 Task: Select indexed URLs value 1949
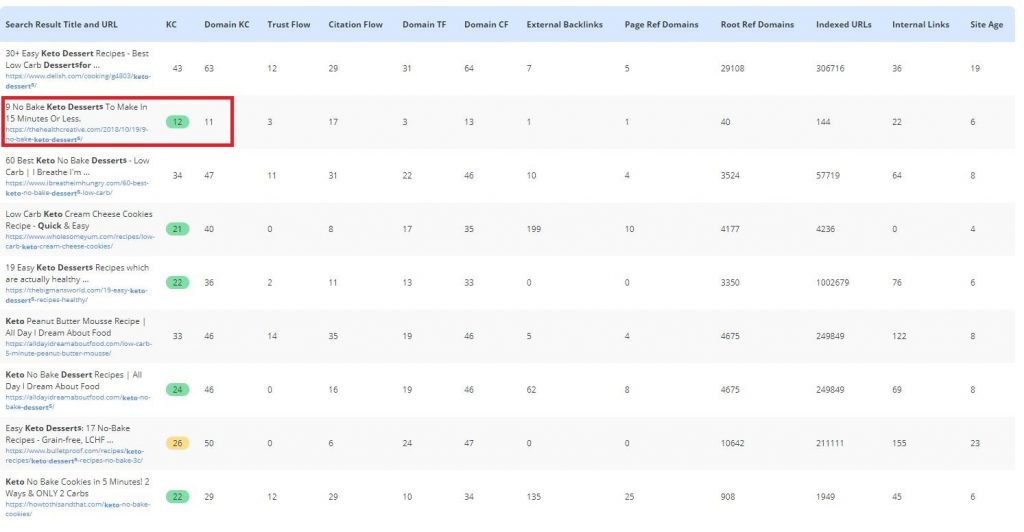pyautogui.click(x=825, y=496)
